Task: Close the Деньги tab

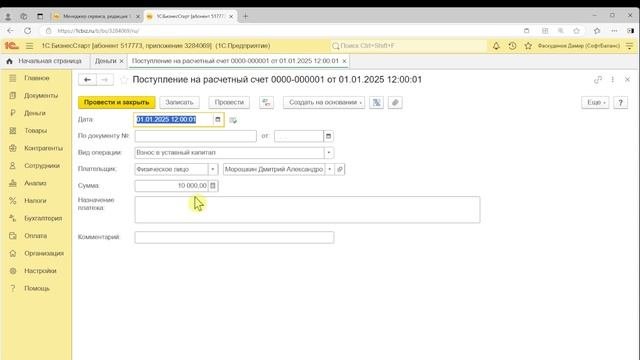Action: point(121,61)
